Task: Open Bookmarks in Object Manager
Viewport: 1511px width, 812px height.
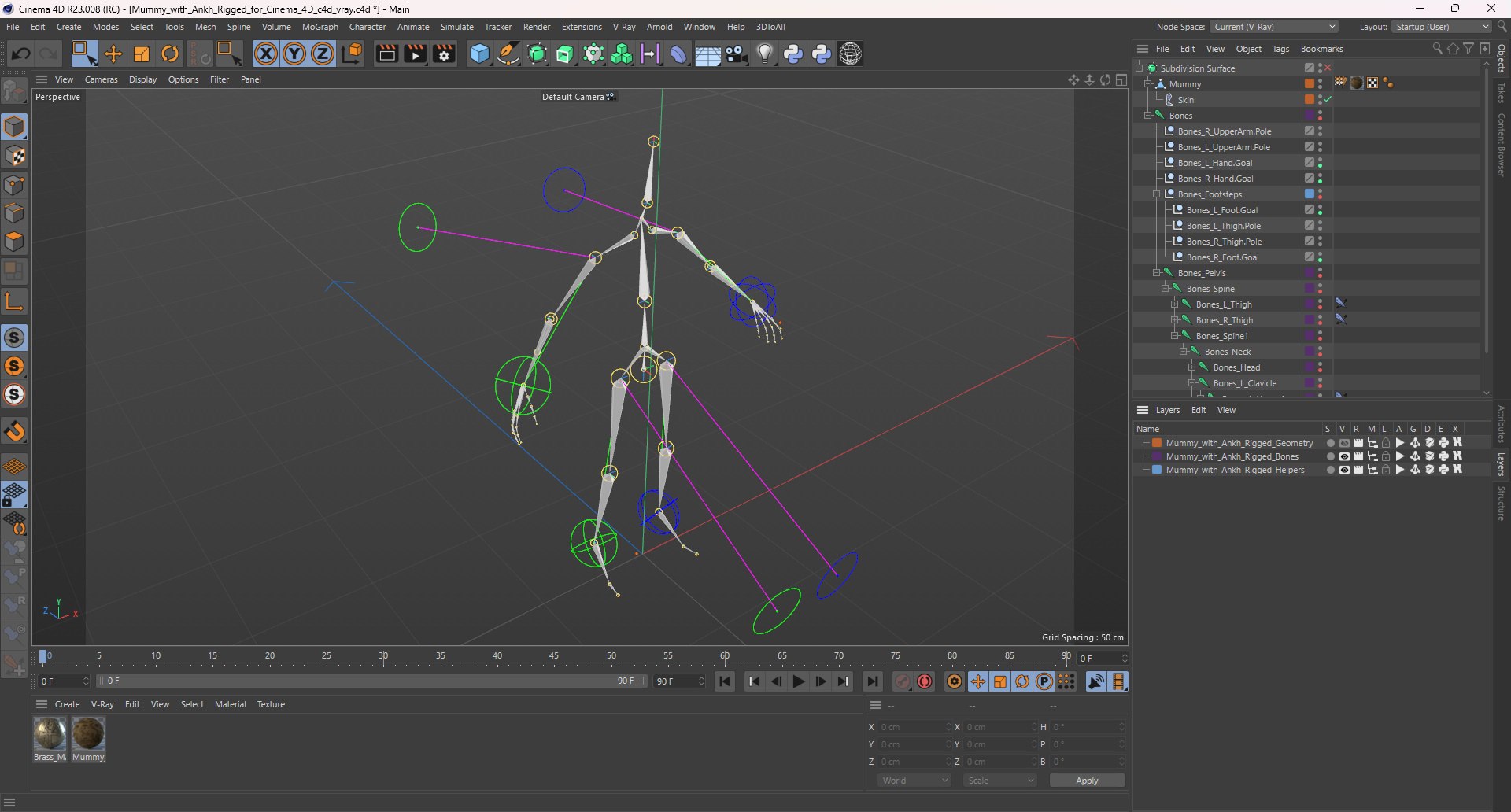Action: [x=1322, y=49]
